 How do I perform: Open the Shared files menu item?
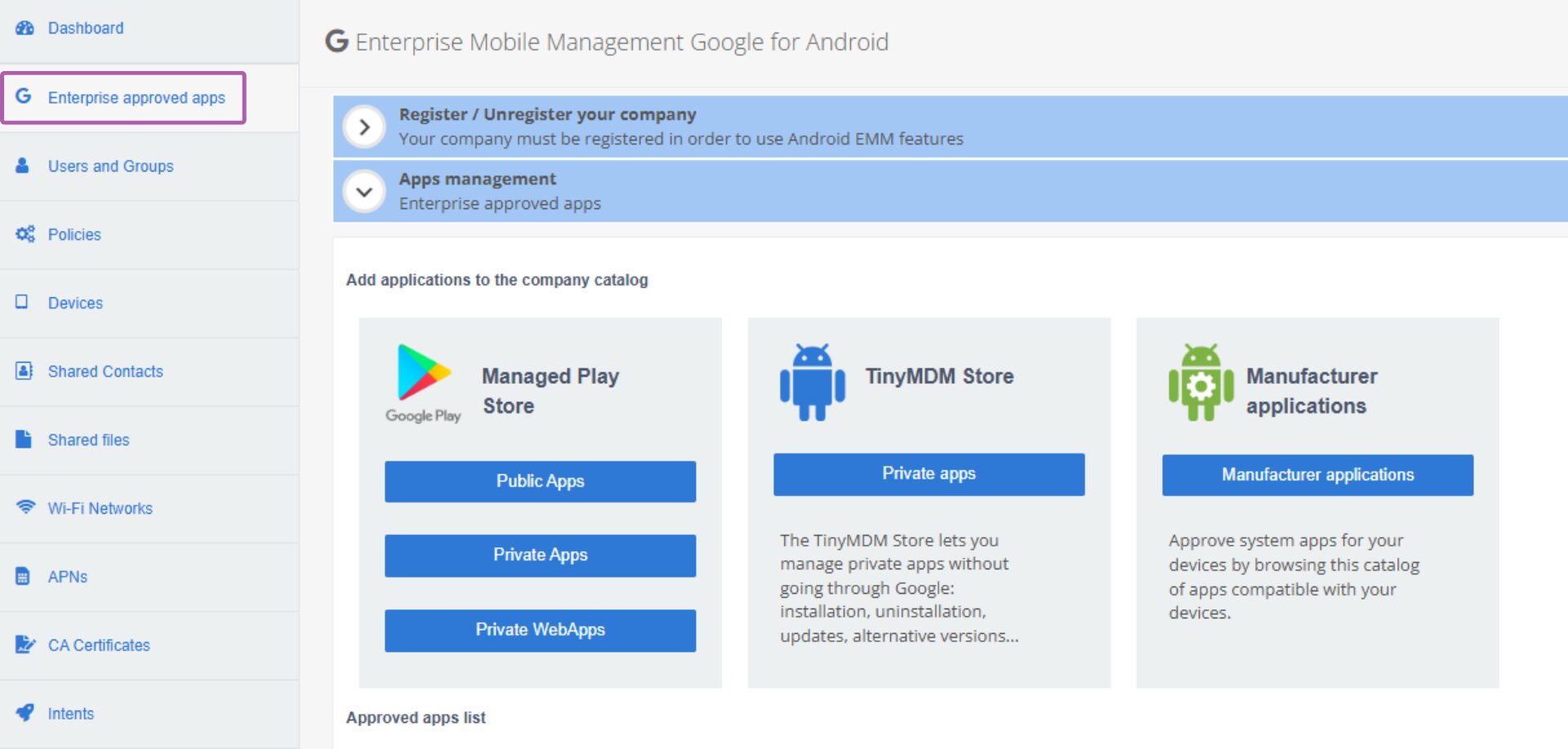tap(88, 440)
